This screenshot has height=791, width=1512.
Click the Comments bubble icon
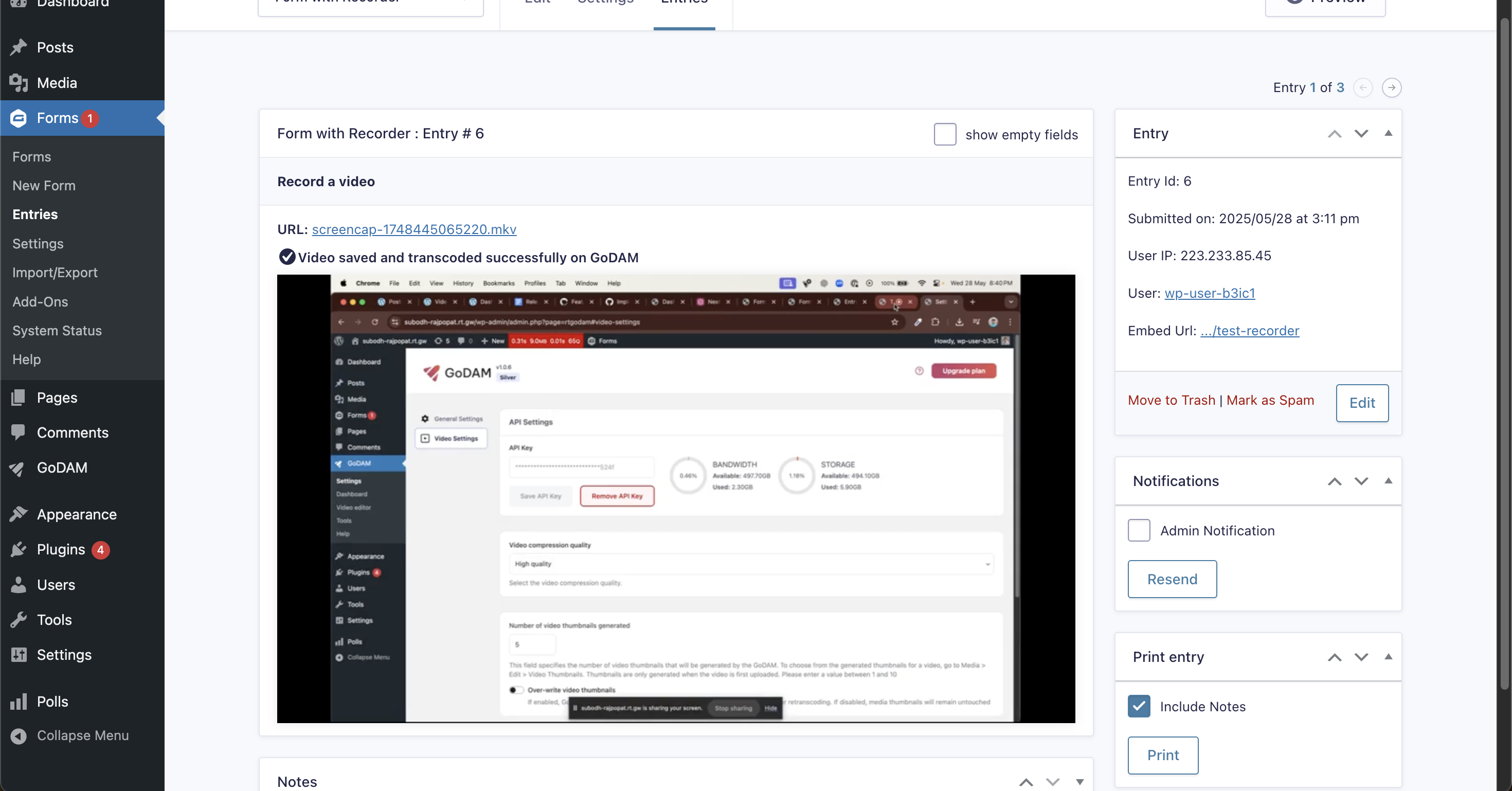tap(19, 433)
